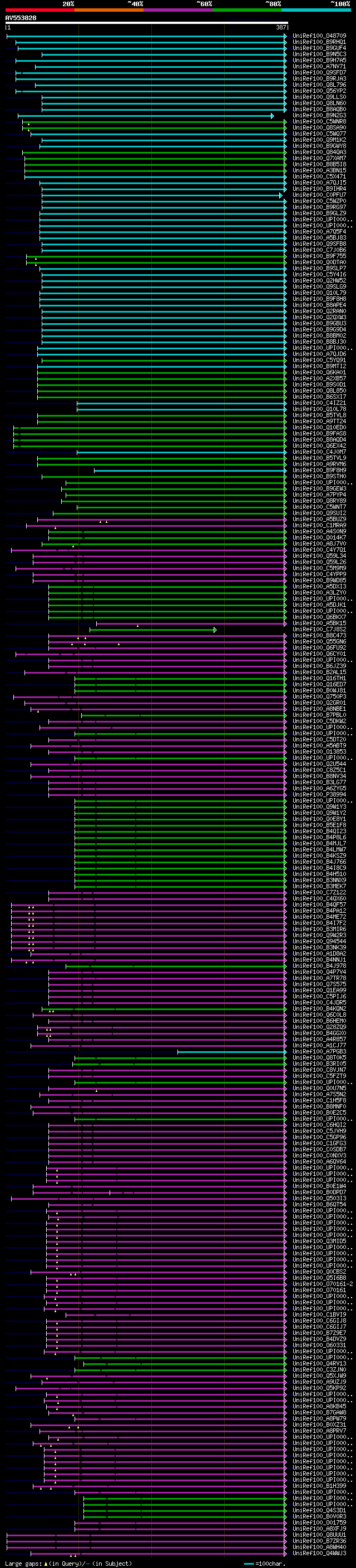Select the AV553828 query label
The image size is (356, 1568).
point(21,18)
